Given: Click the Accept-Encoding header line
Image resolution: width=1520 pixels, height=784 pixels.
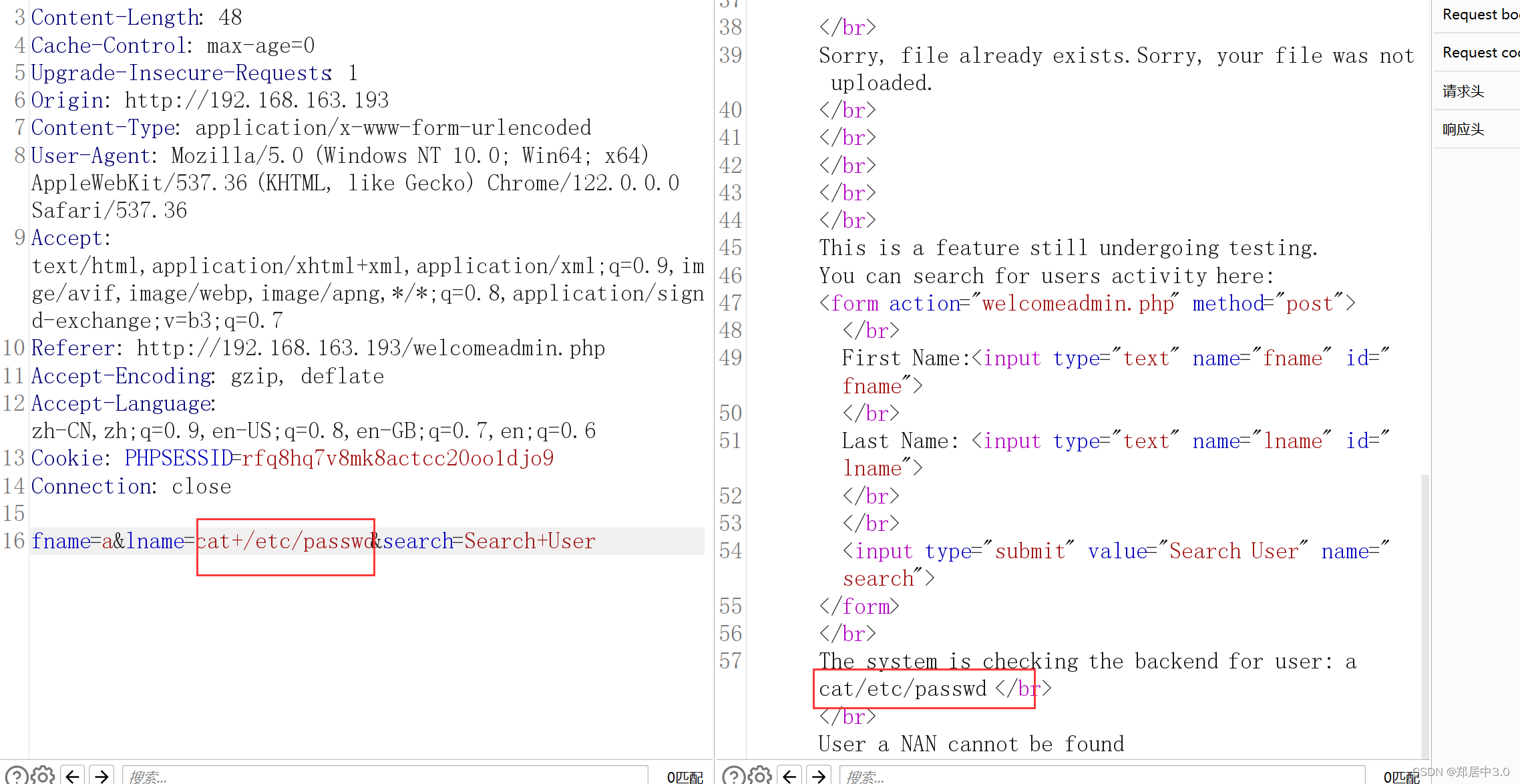Looking at the screenshot, I should coord(207,376).
